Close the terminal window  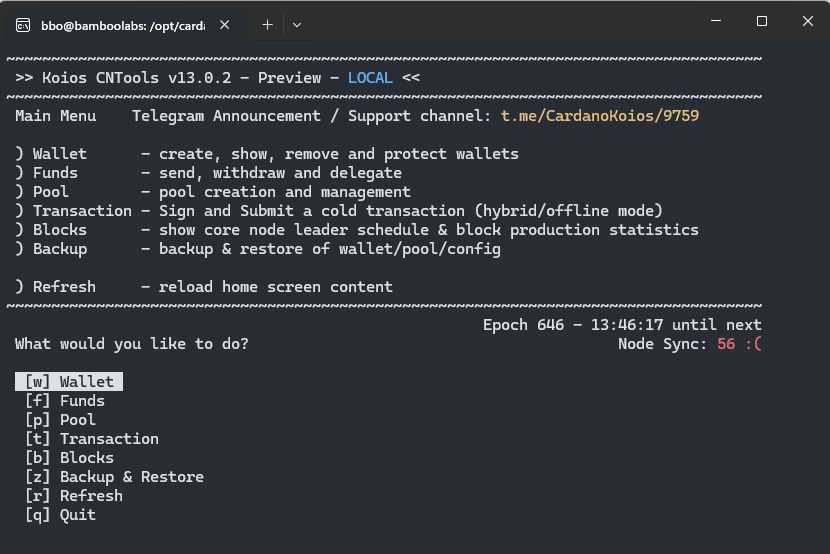click(x=807, y=21)
